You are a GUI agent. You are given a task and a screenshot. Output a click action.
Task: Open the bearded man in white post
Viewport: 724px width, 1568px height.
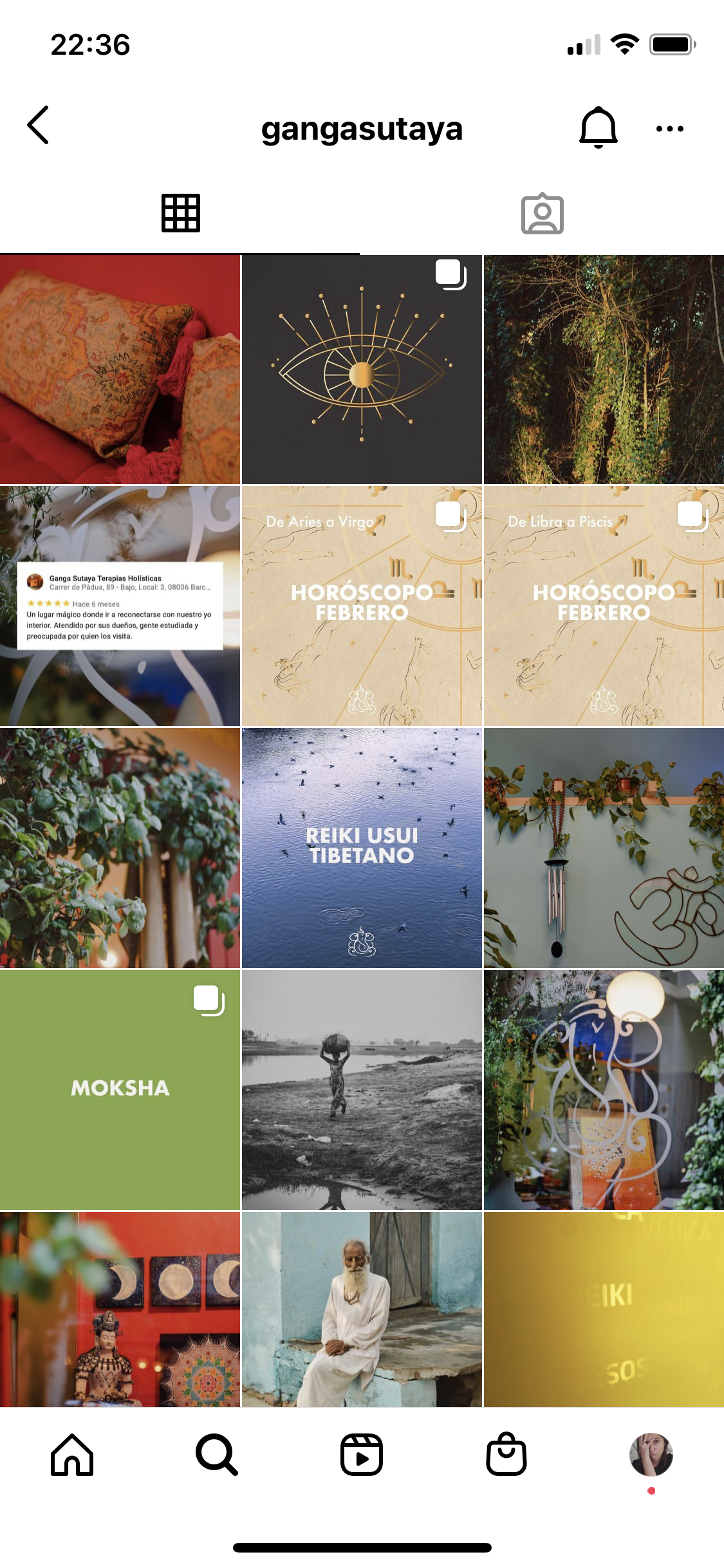(x=362, y=1309)
